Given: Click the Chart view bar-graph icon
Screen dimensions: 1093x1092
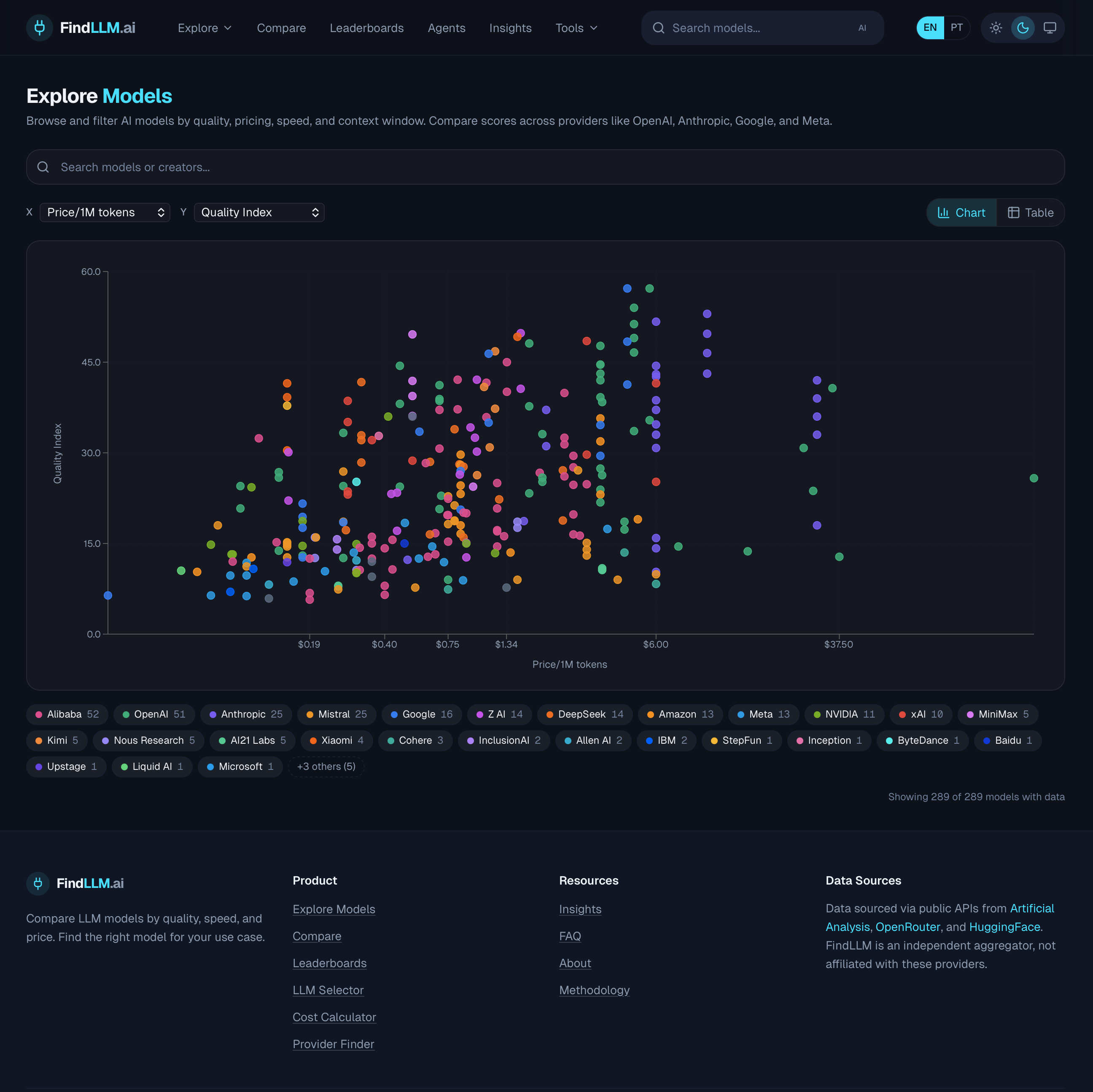Looking at the screenshot, I should [x=943, y=212].
